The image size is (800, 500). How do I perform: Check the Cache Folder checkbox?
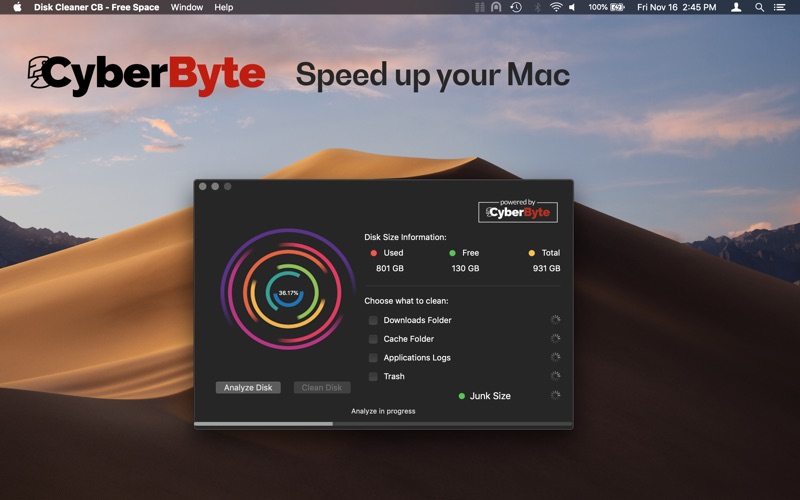tap(373, 339)
